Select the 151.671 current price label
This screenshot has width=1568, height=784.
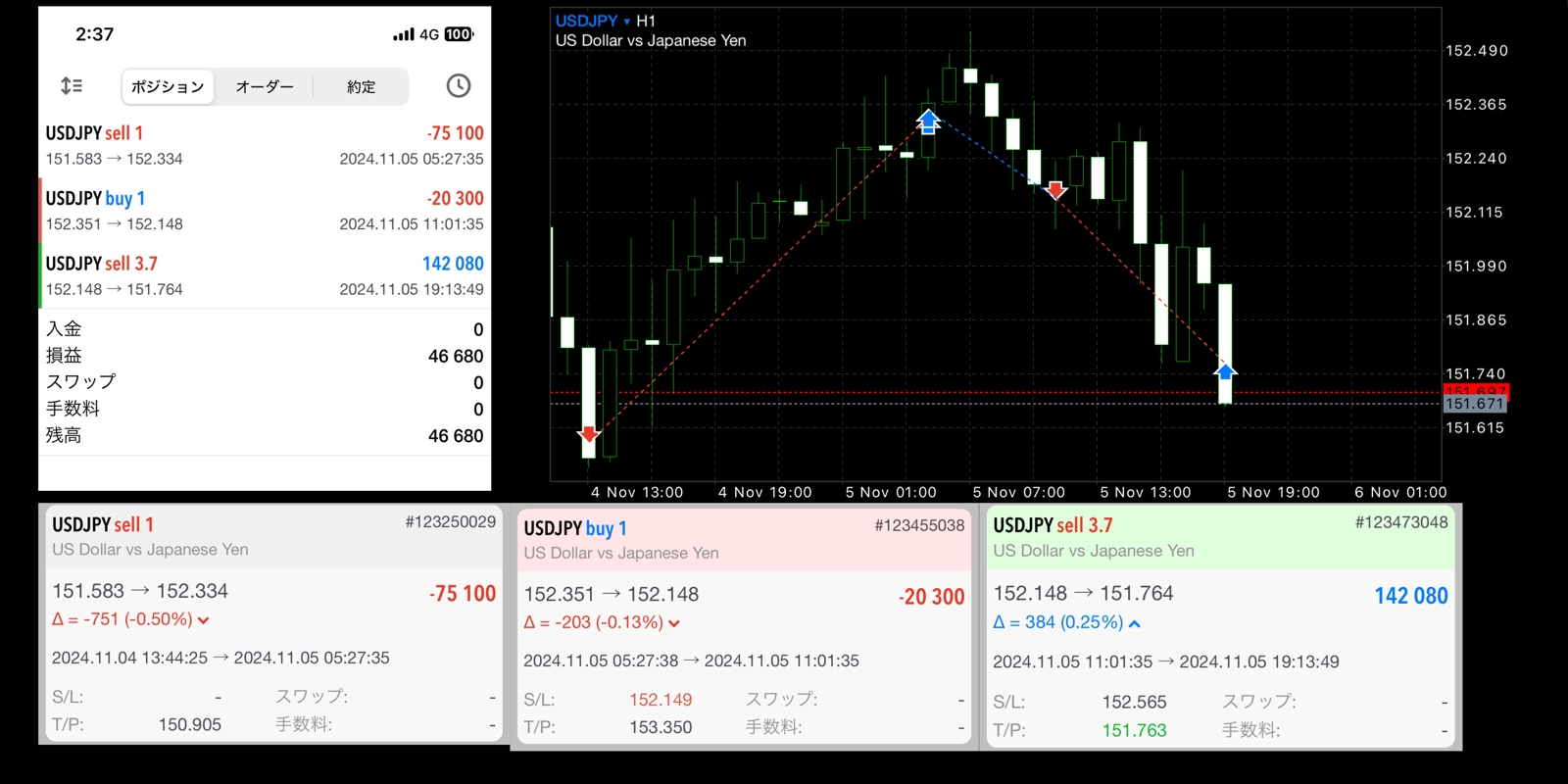coord(1475,404)
